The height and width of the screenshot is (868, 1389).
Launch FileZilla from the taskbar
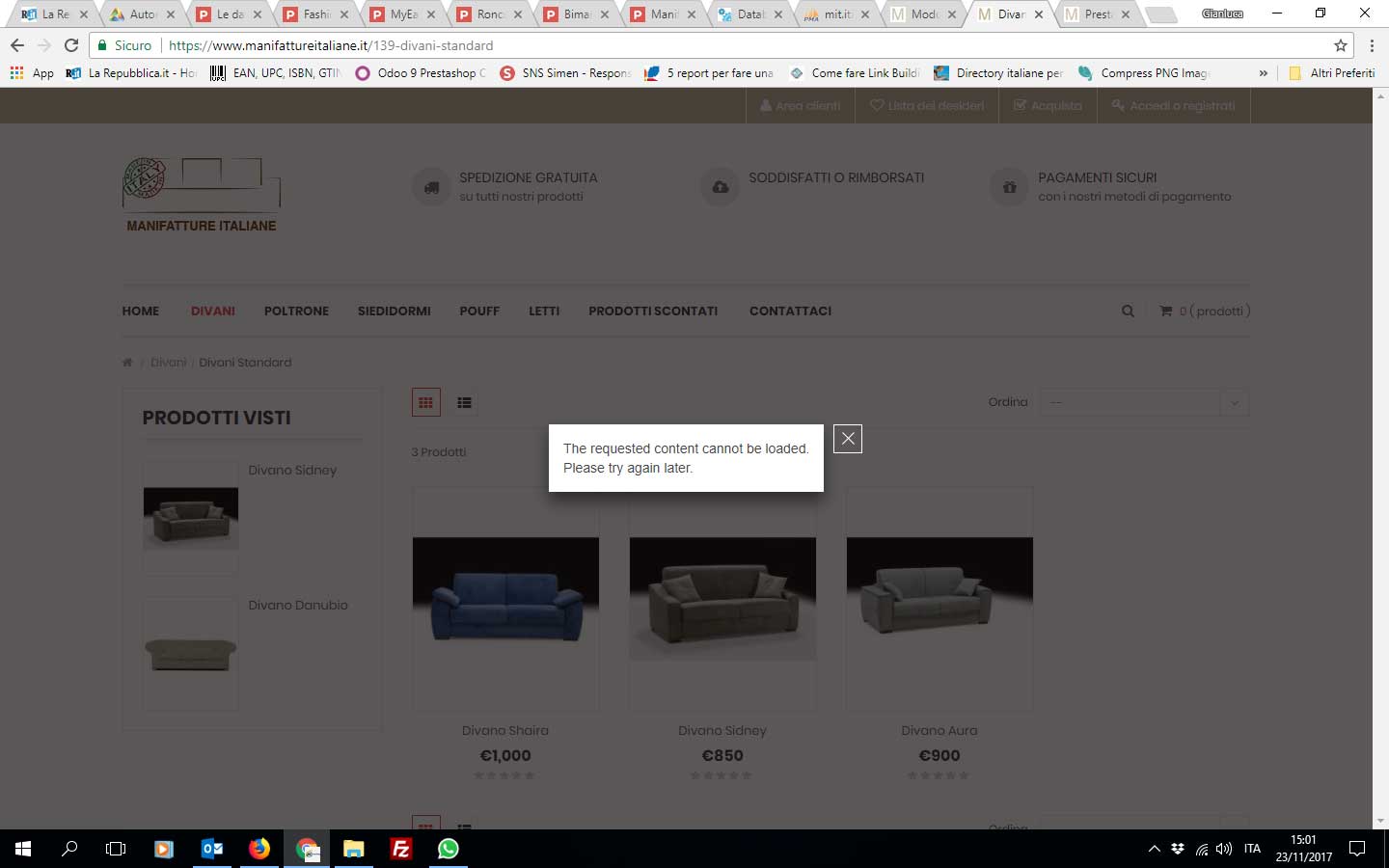click(x=400, y=849)
